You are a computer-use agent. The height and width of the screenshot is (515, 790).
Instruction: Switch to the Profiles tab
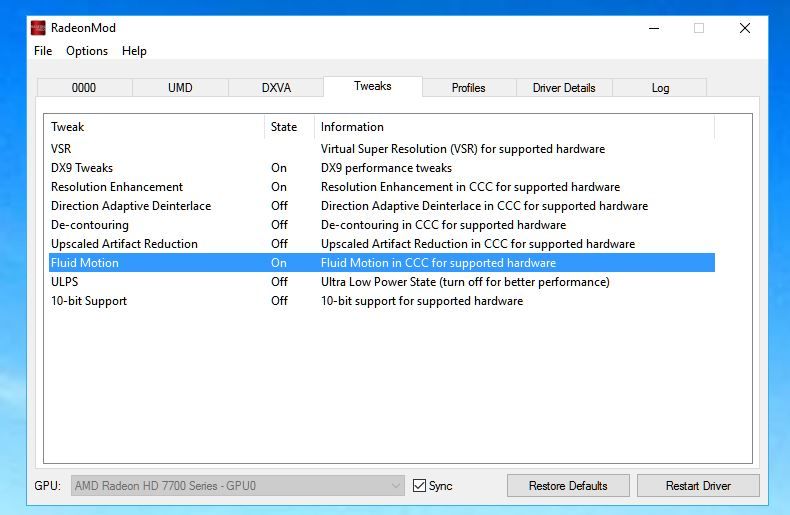pyautogui.click(x=469, y=88)
